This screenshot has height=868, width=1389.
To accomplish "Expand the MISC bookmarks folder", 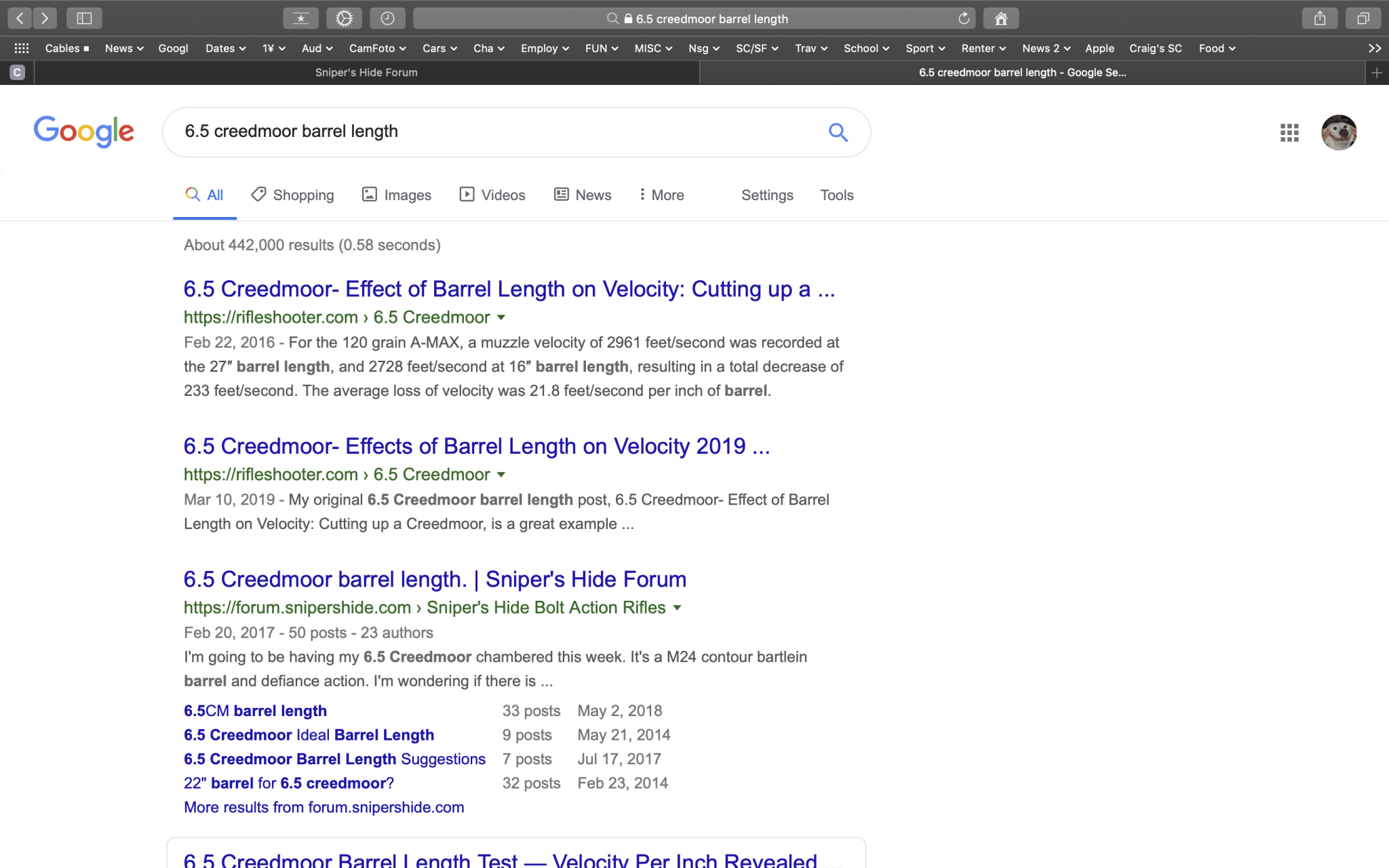I will pos(653,48).
